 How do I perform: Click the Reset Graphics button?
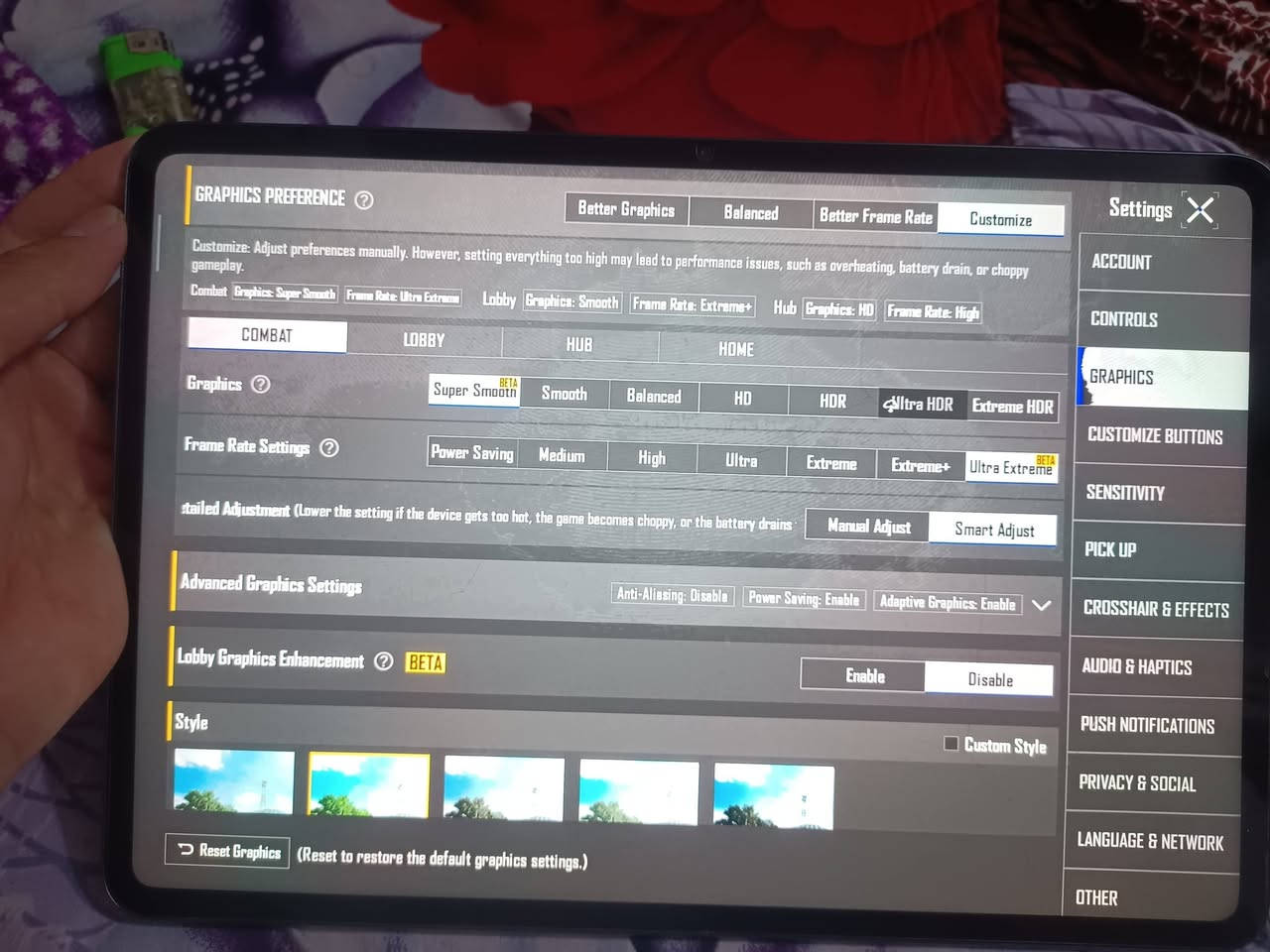pyautogui.click(x=229, y=851)
